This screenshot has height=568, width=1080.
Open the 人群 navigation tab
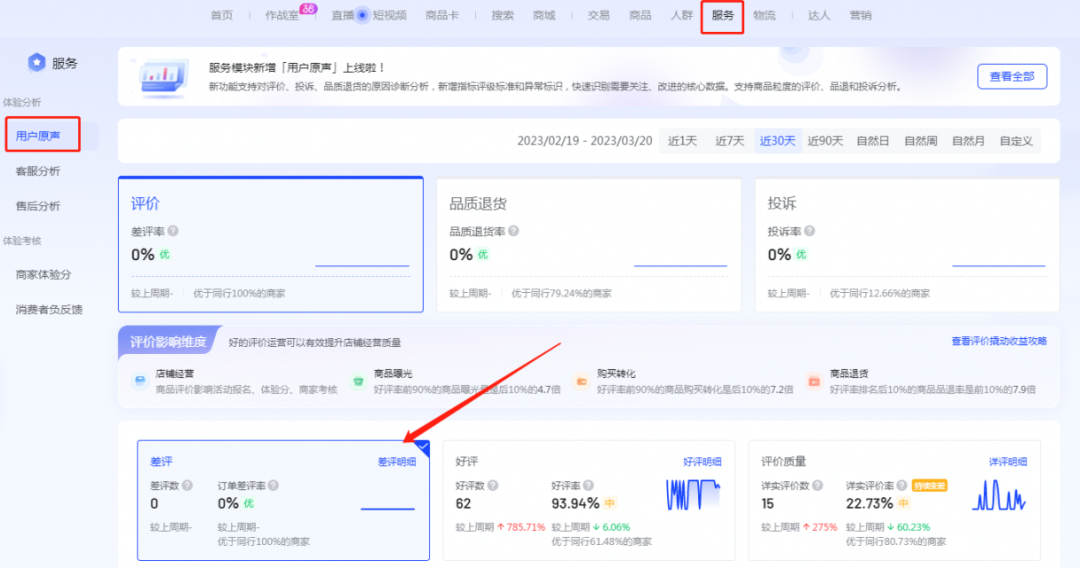[681, 15]
